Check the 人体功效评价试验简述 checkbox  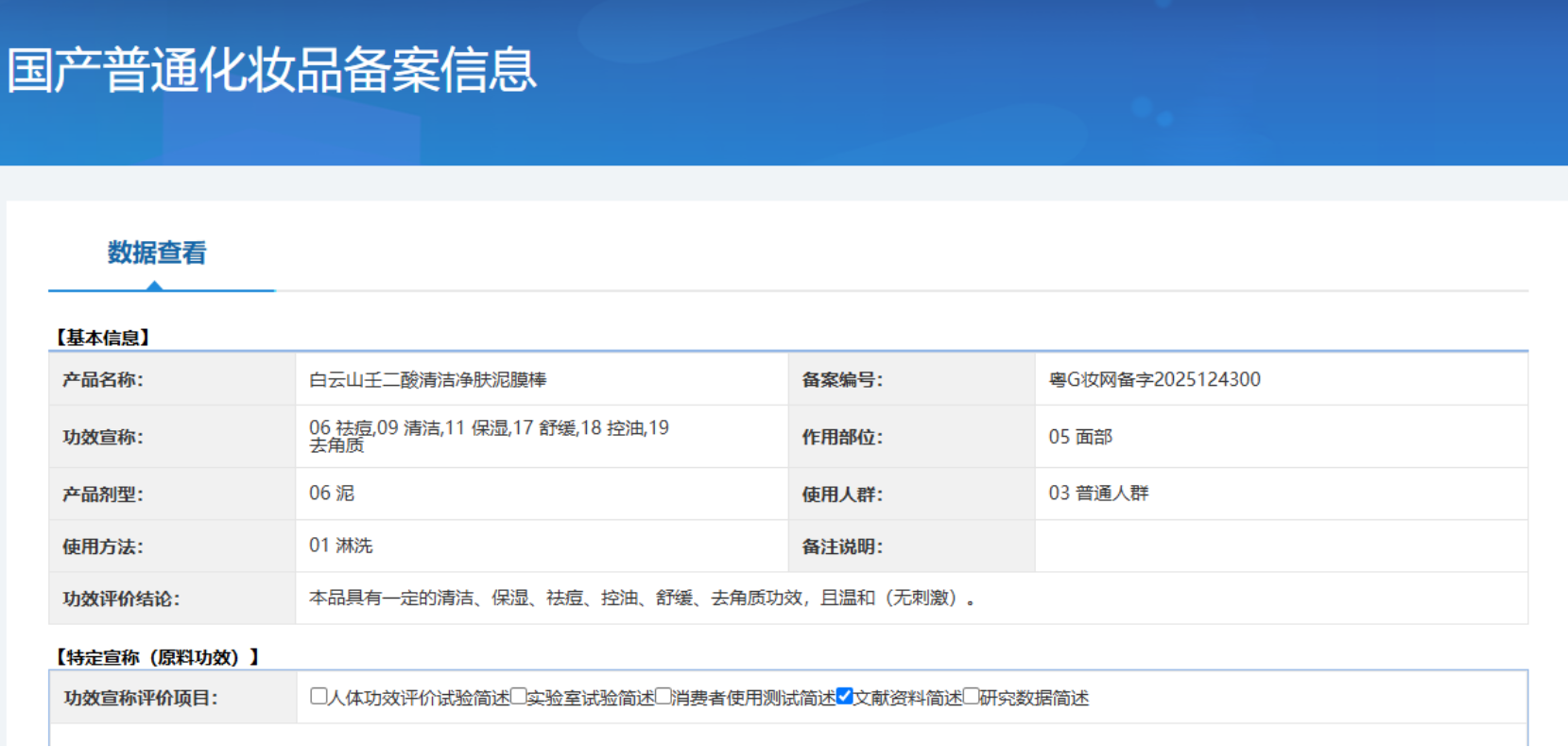pyautogui.click(x=319, y=696)
